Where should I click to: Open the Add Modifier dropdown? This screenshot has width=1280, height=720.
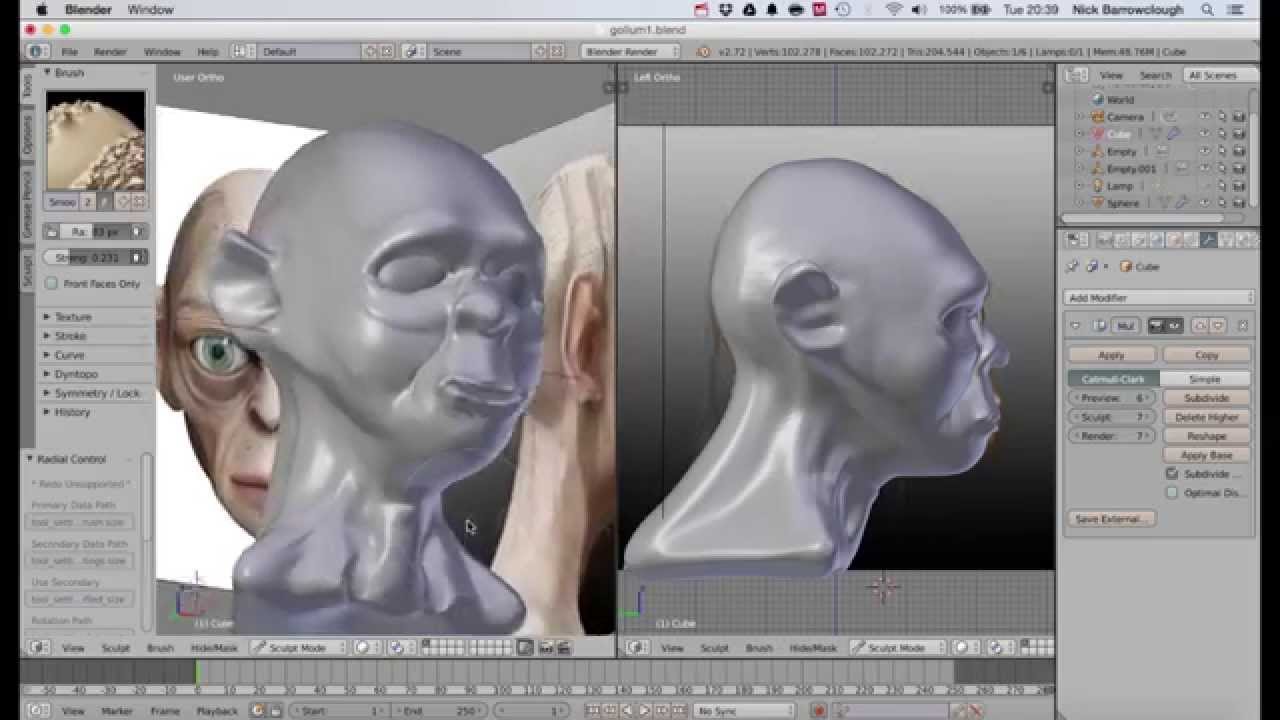[x=1159, y=298]
